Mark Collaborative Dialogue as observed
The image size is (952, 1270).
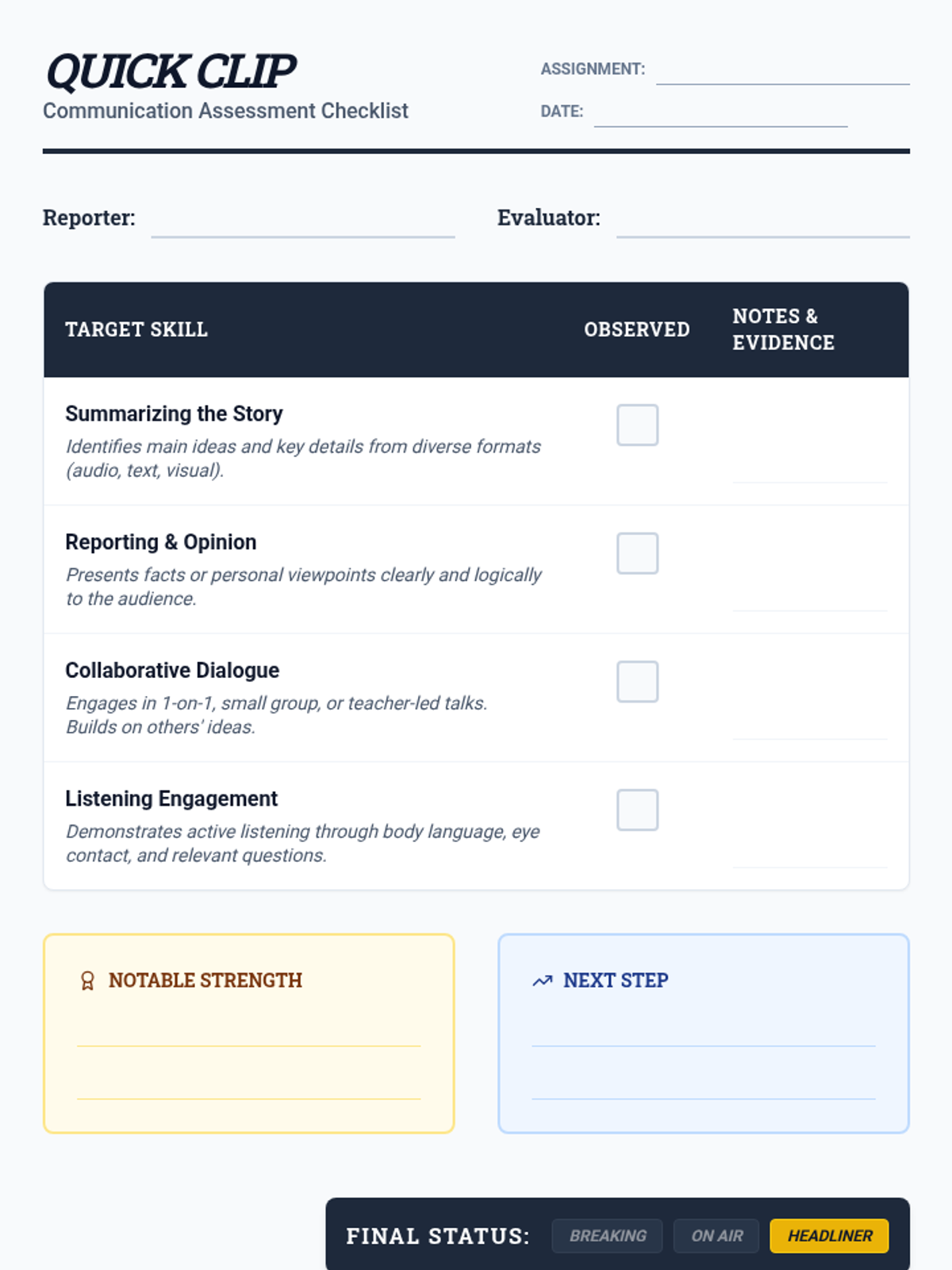point(637,682)
